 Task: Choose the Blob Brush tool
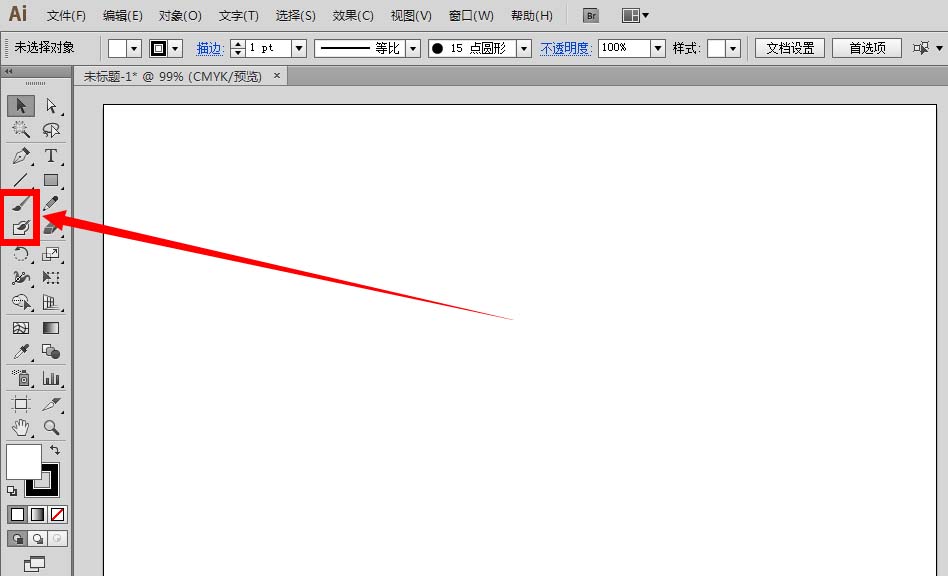tap(21, 228)
